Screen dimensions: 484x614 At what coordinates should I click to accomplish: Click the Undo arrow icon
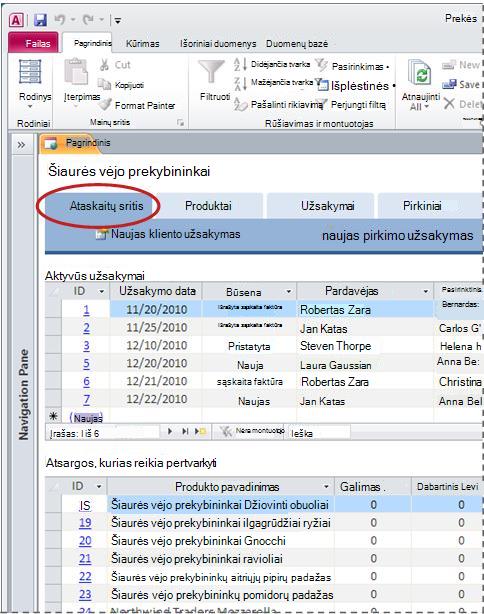click(59, 19)
